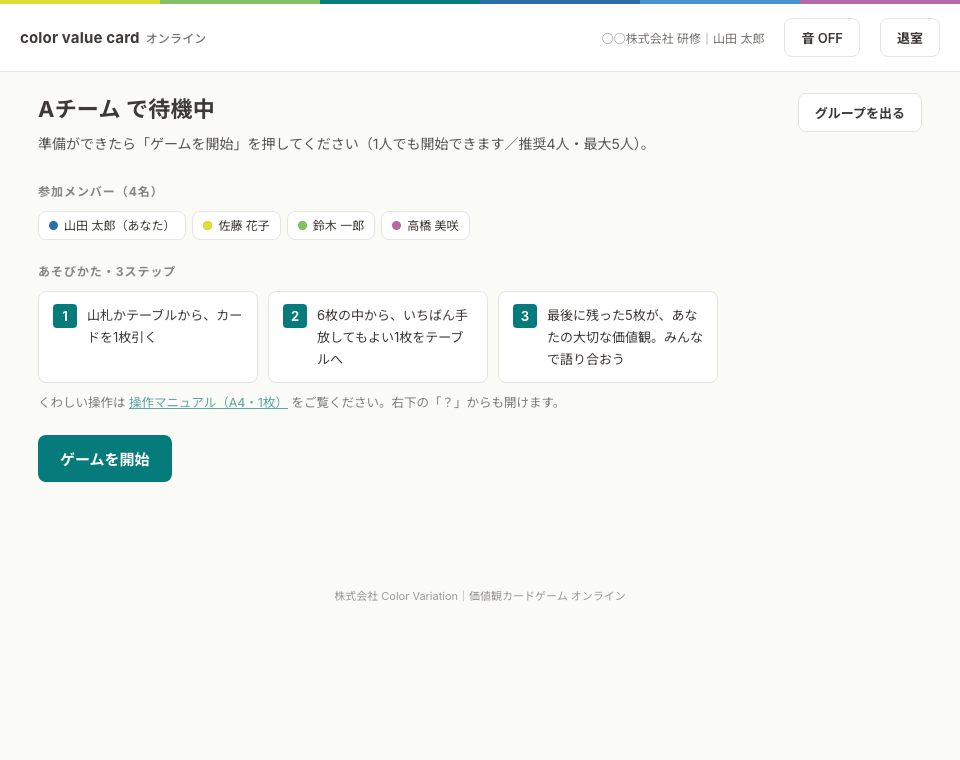Select member chip 高橋 美咲
Screen dimensions: 960x760
[x=426, y=225]
